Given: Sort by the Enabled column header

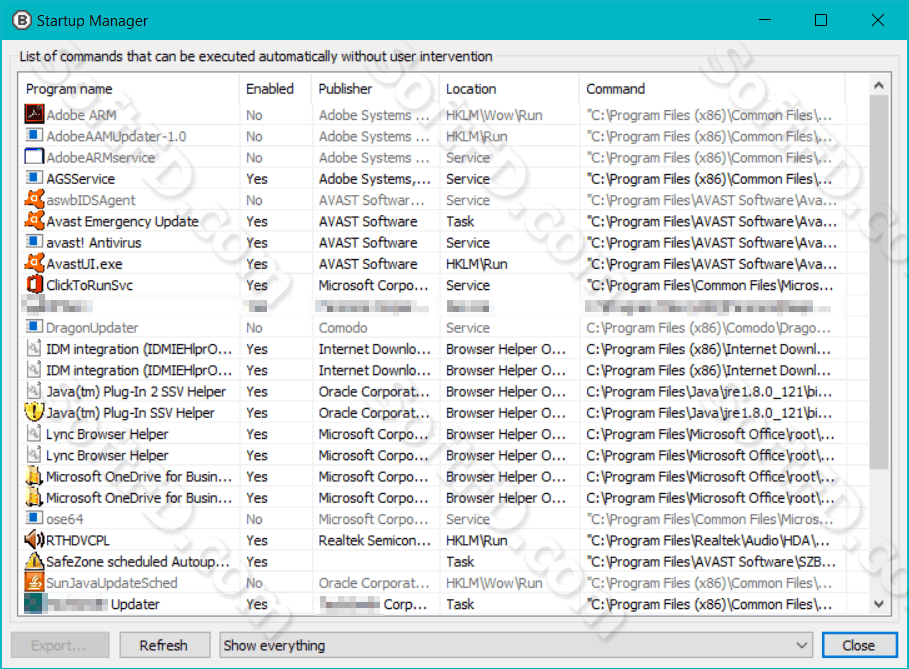Looking at the screenshot, I should (x=270, y=89).
